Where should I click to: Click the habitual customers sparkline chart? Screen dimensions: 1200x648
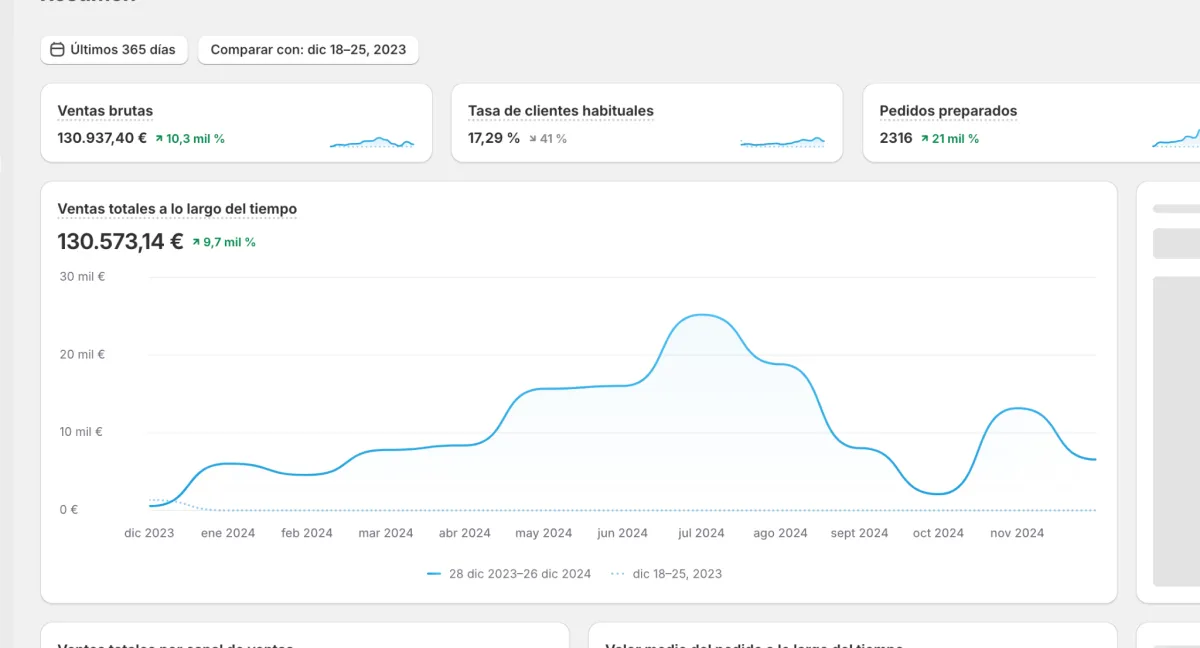(783, 143)
